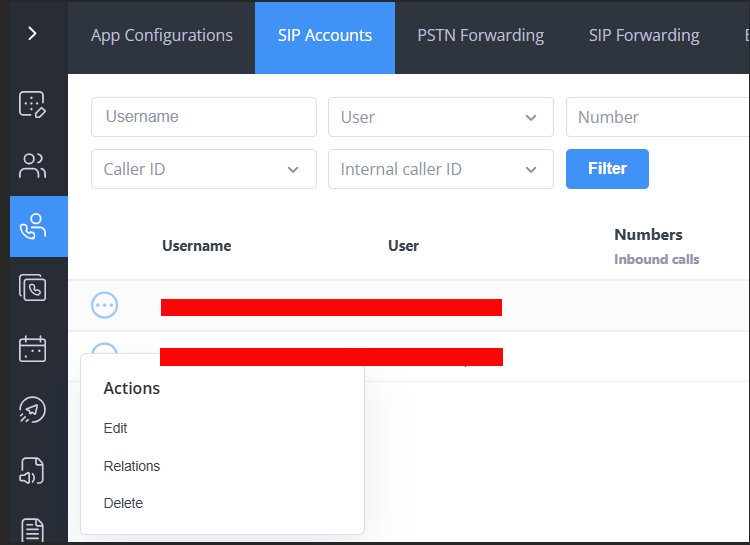Open the SIP Forwarding tab
The height and width of the screenshot is (545, 750).
(644, 36)
